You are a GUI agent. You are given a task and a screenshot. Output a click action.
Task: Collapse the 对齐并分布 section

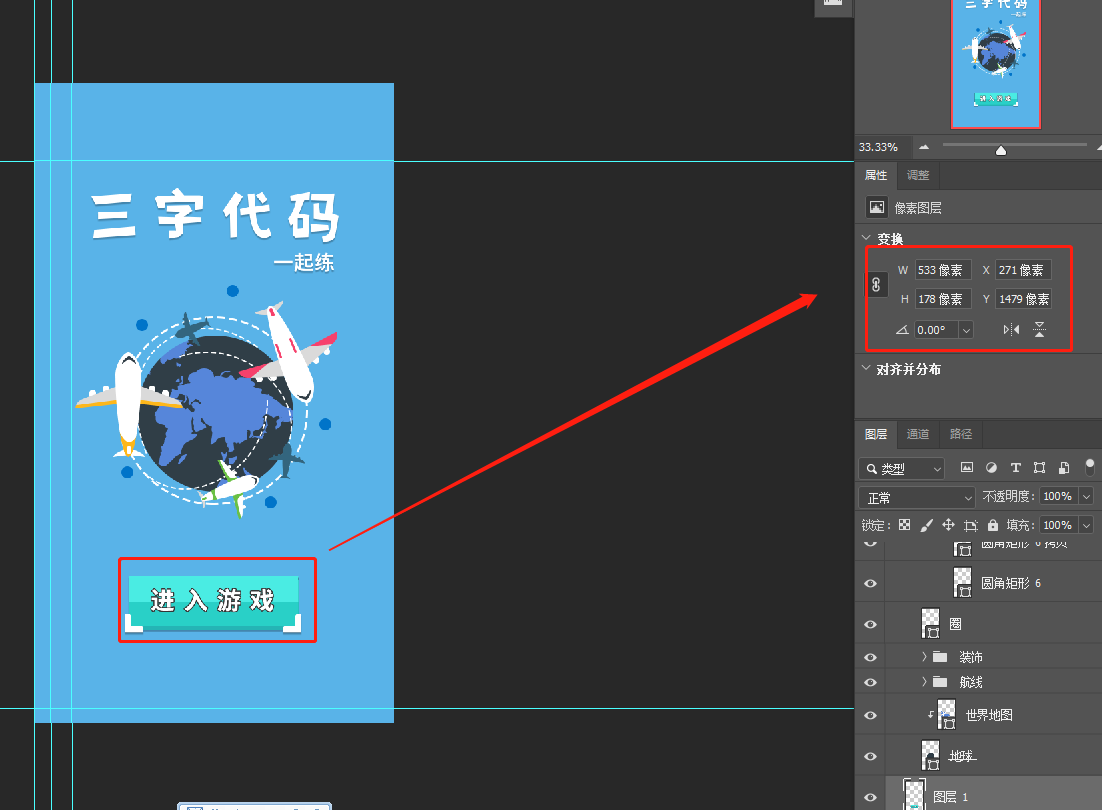(866, 367)
